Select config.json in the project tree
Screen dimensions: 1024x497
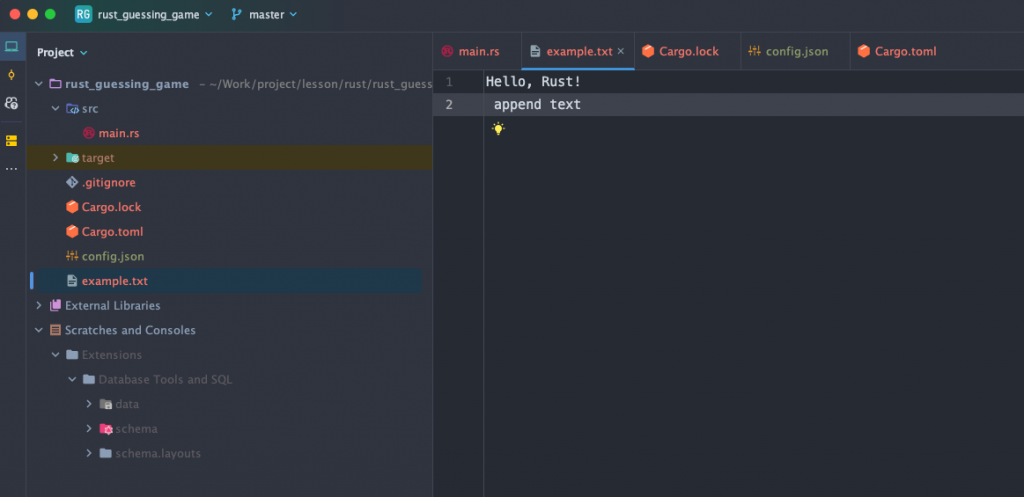(x=112, y=257)
